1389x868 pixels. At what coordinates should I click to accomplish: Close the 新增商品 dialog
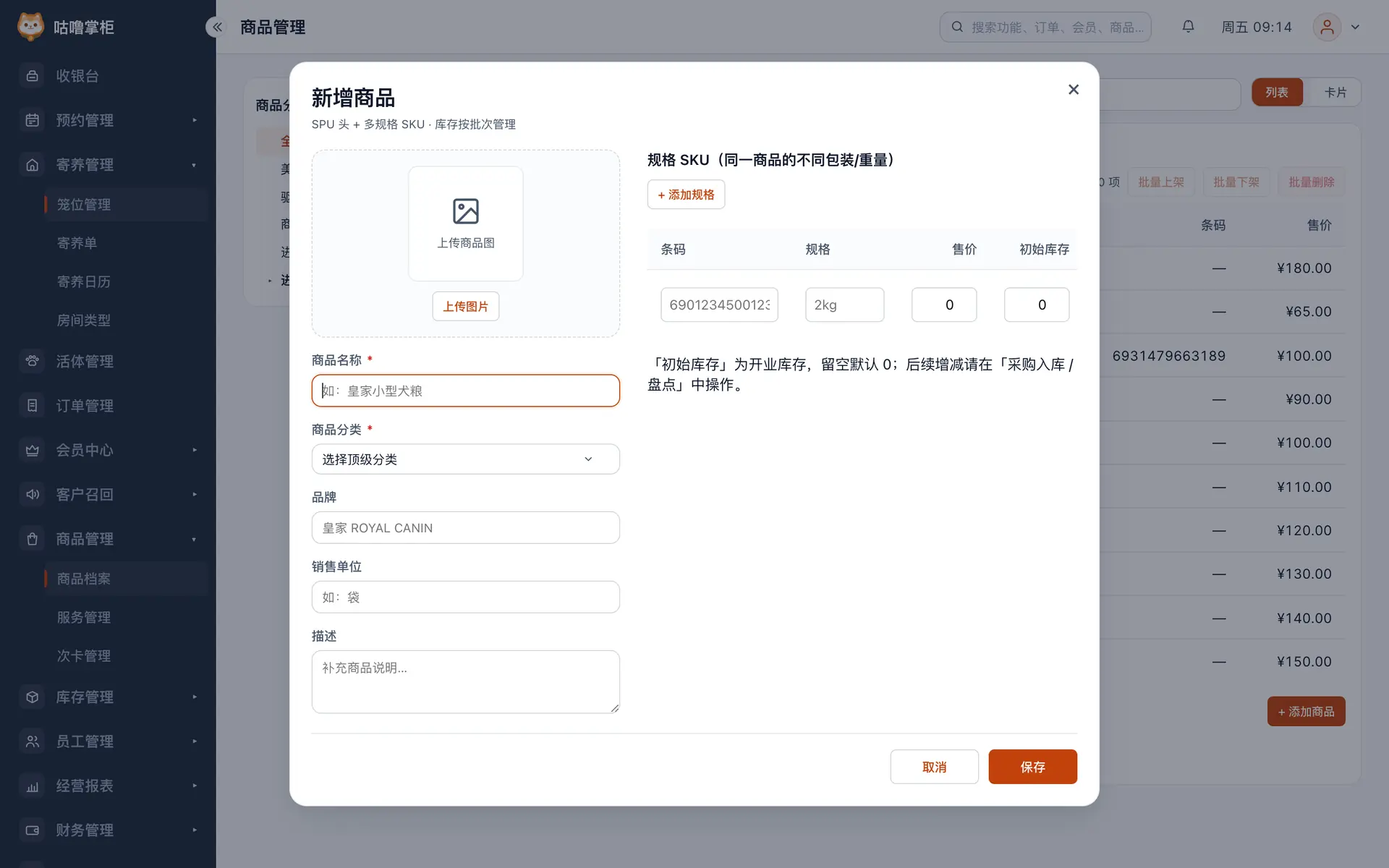tap(1074, 90)
